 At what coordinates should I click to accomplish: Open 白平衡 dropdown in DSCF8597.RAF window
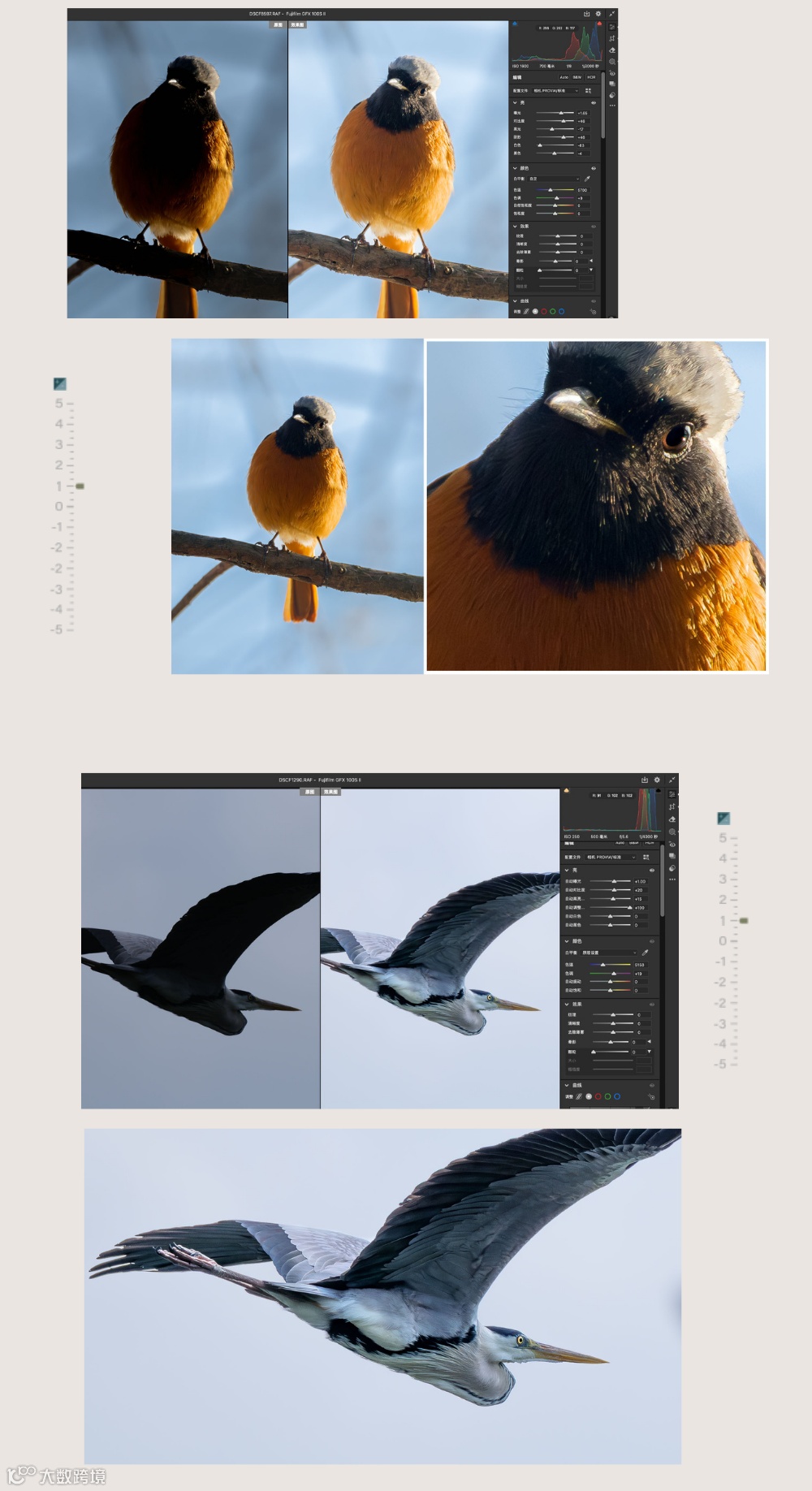pyautogui.click(x=554, y=179)
